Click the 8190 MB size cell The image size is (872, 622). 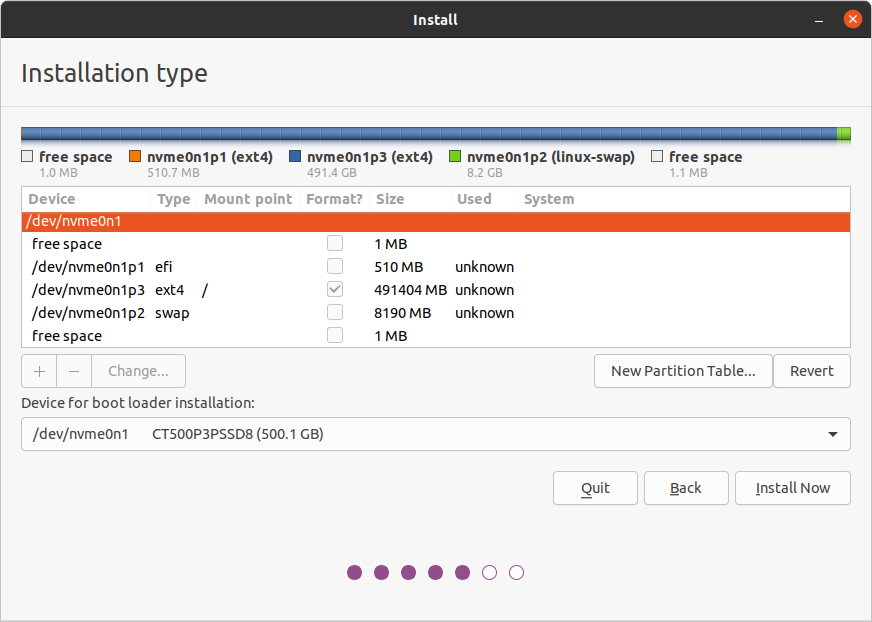click(403, 313)
